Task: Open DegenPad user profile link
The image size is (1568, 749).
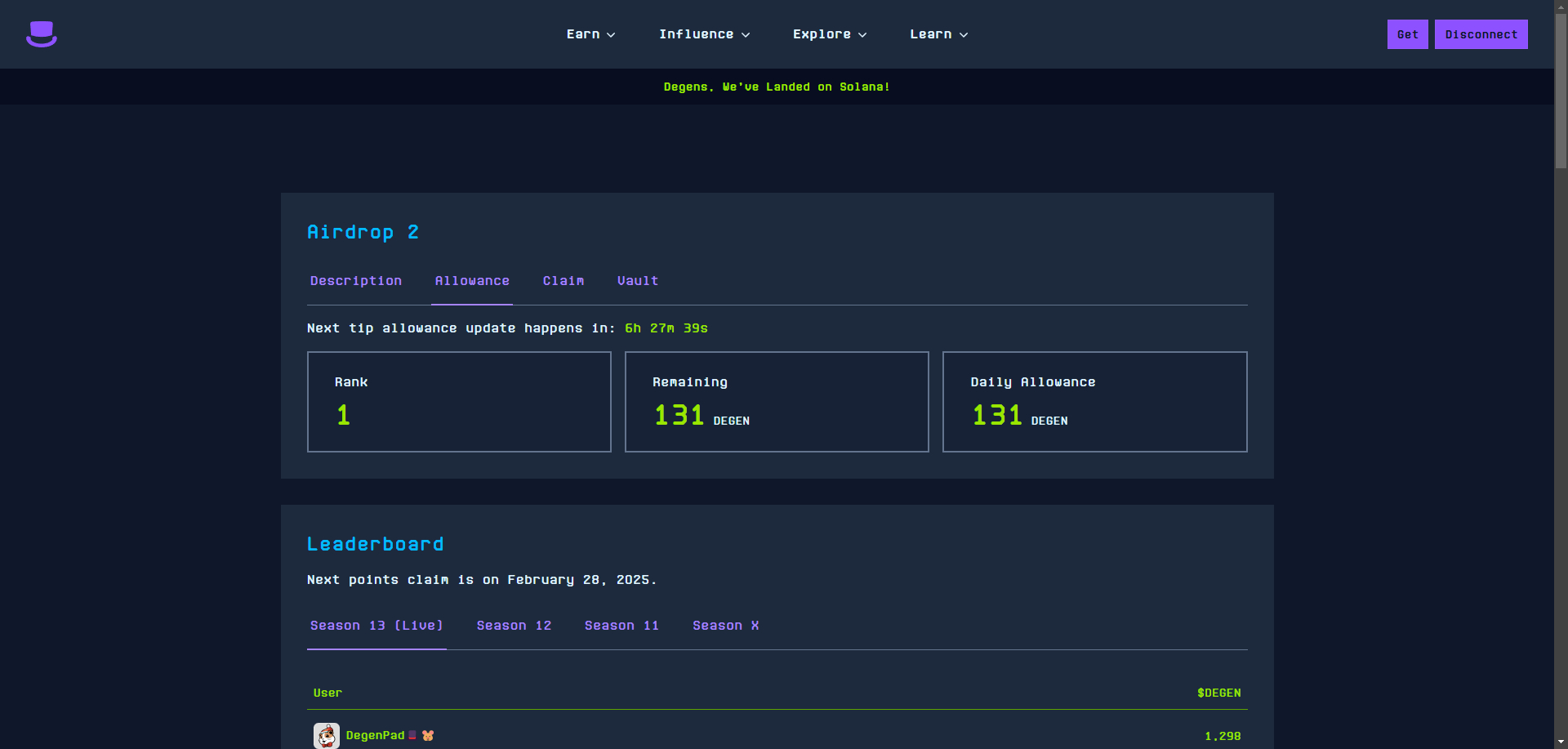Action: point(375,736)
